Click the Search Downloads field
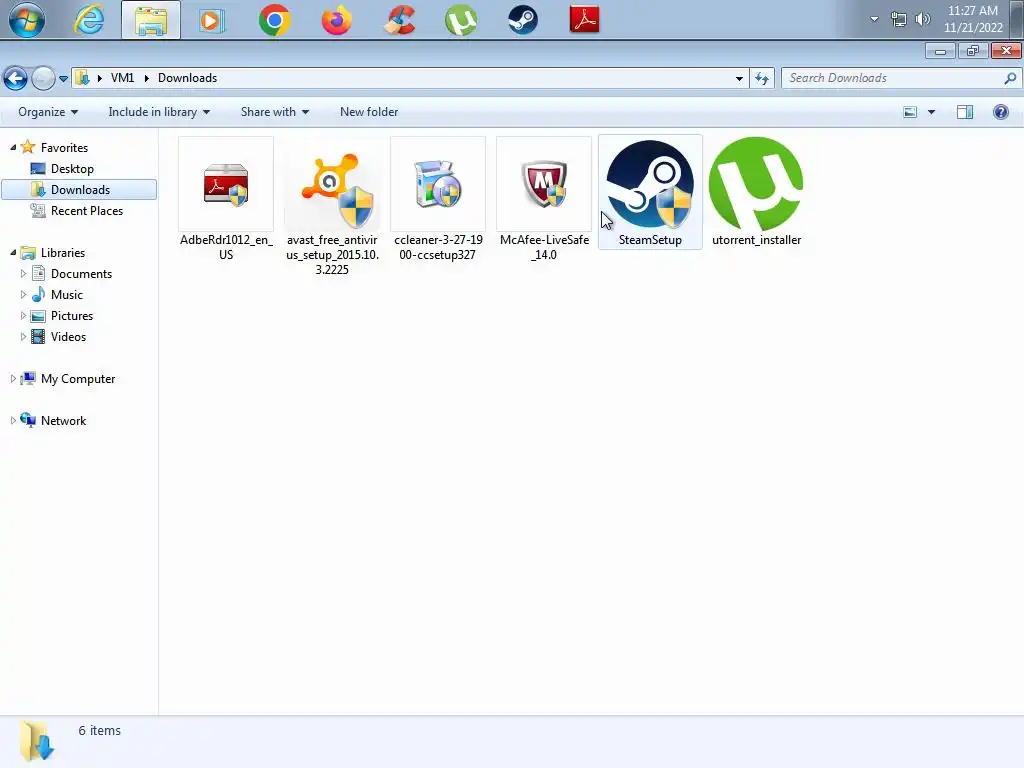Viewport: 1024px width, 768px height. point(900,78)
